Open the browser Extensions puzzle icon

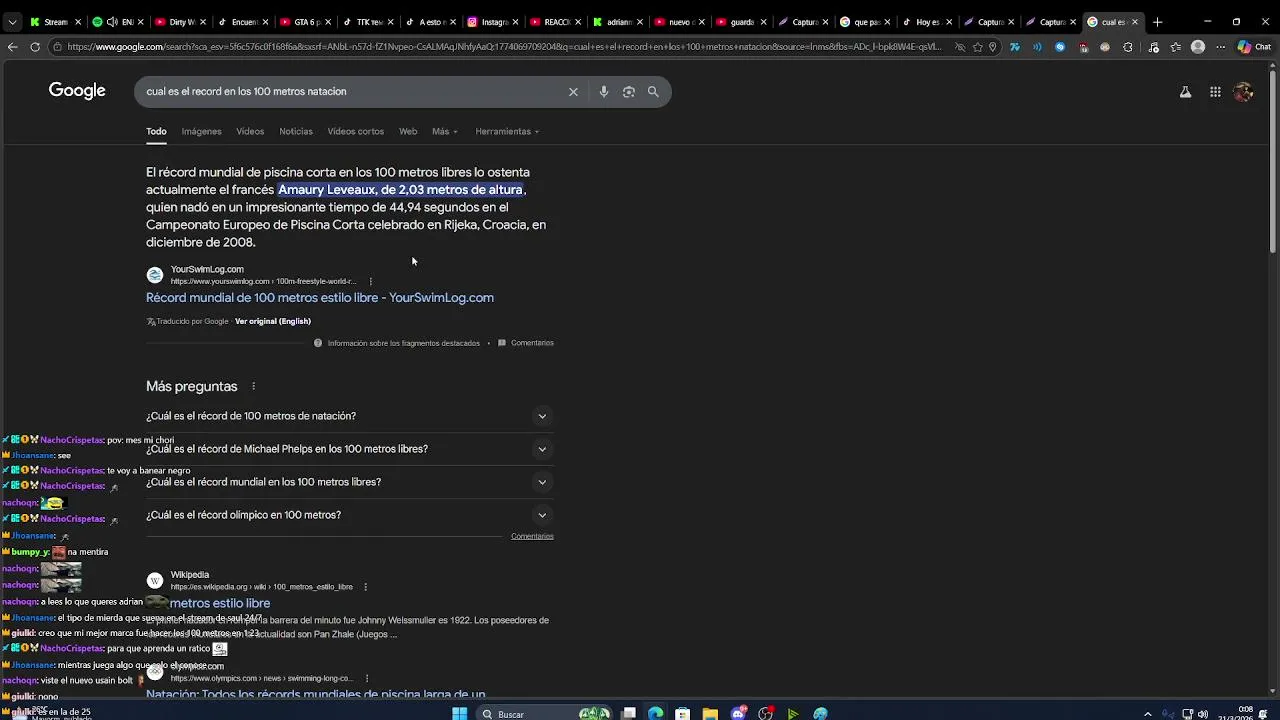coord(1128,47)
